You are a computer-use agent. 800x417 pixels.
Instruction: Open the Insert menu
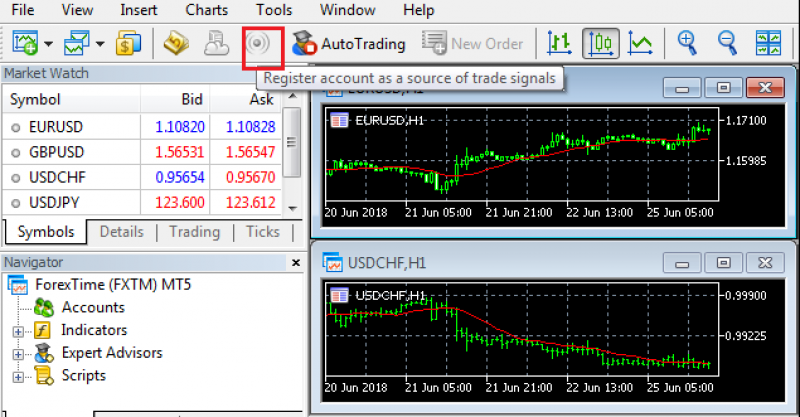139,10
